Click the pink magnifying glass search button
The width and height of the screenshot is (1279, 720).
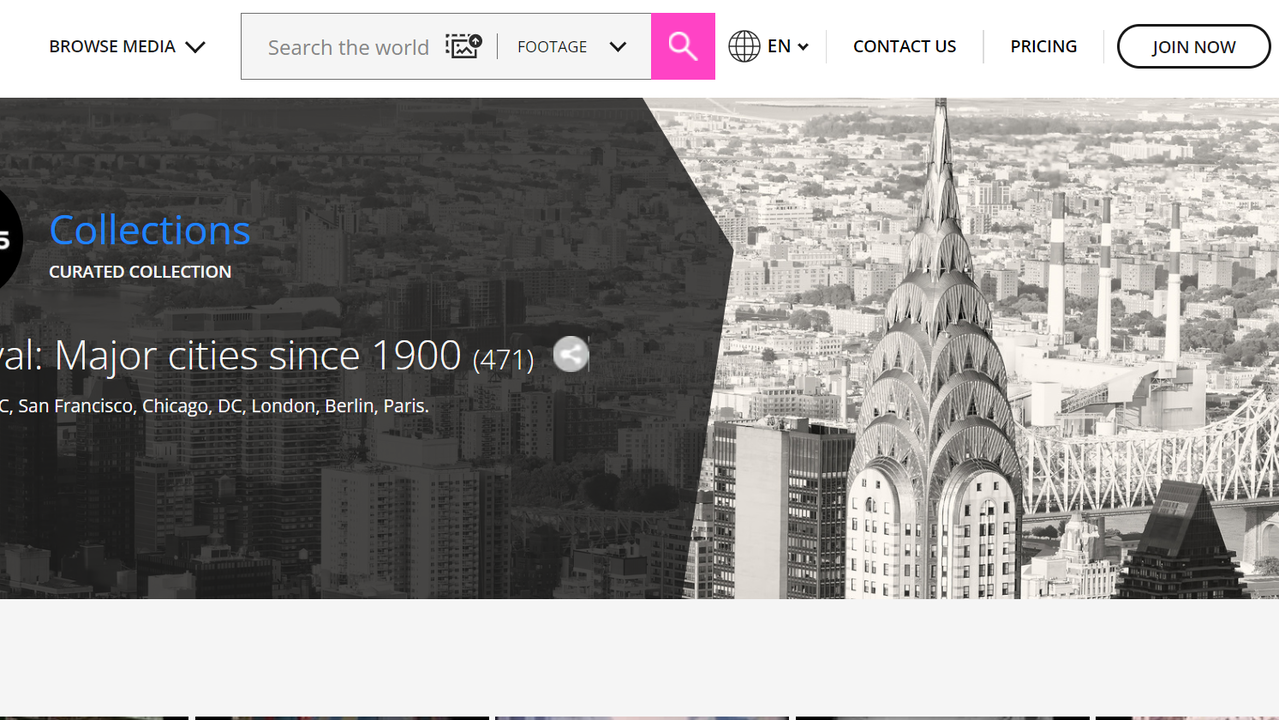coord(682,46)
